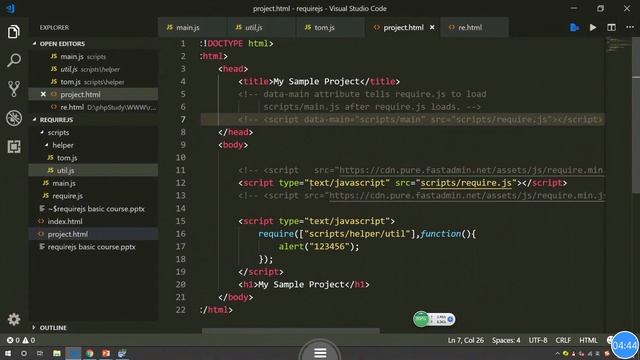Switch to Chrome from the taskbar
The image size is (640, 360).
coord(90,353)
